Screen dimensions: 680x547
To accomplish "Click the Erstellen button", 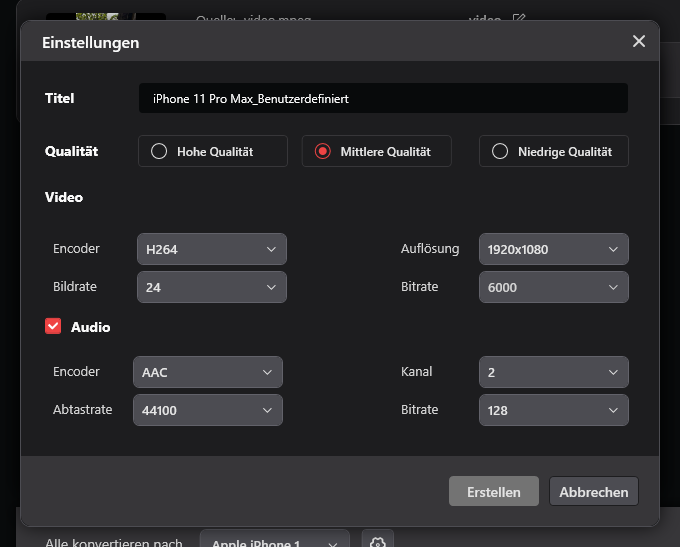I will pyautogui.click(x=494, y=491).
